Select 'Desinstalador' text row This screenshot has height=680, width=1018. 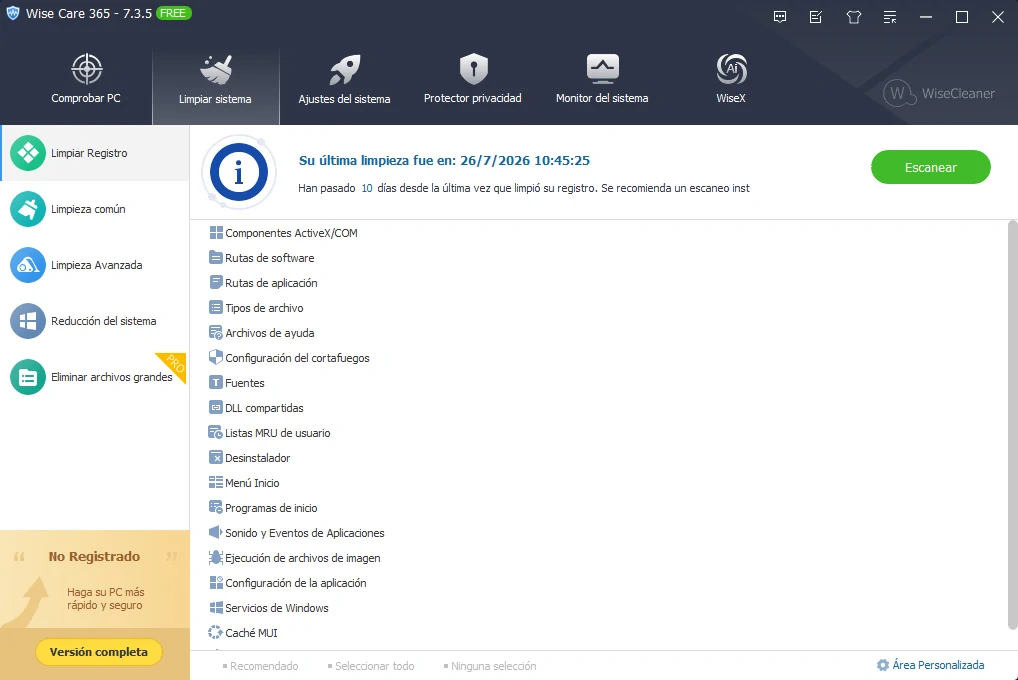coord(258,458)
